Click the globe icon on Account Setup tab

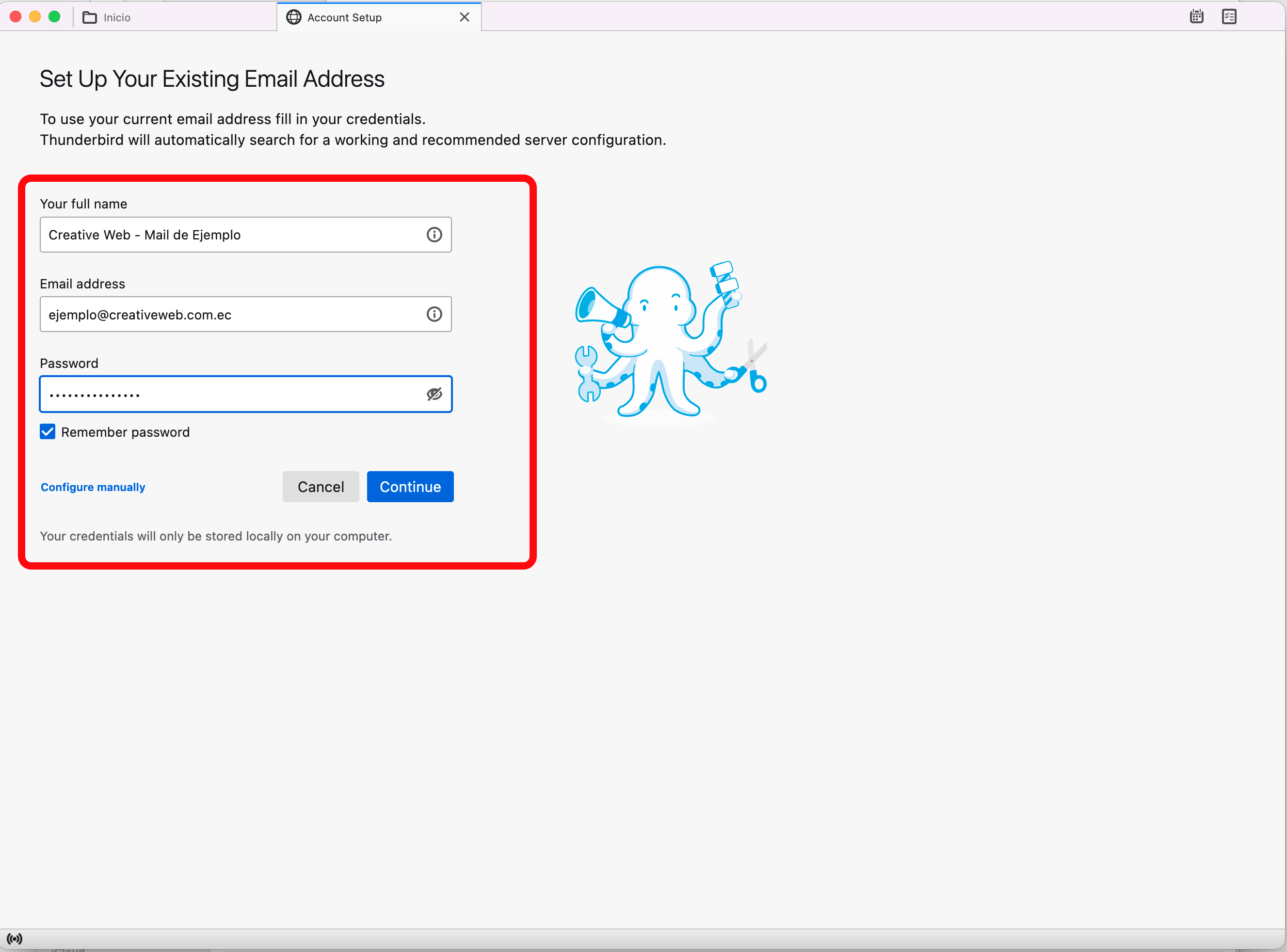(293, 17)
